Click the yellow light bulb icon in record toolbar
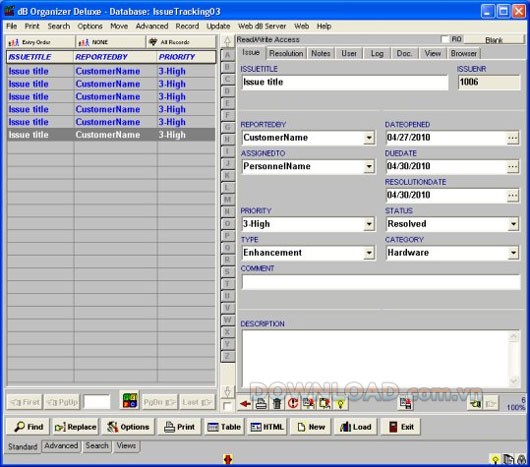 340,404
